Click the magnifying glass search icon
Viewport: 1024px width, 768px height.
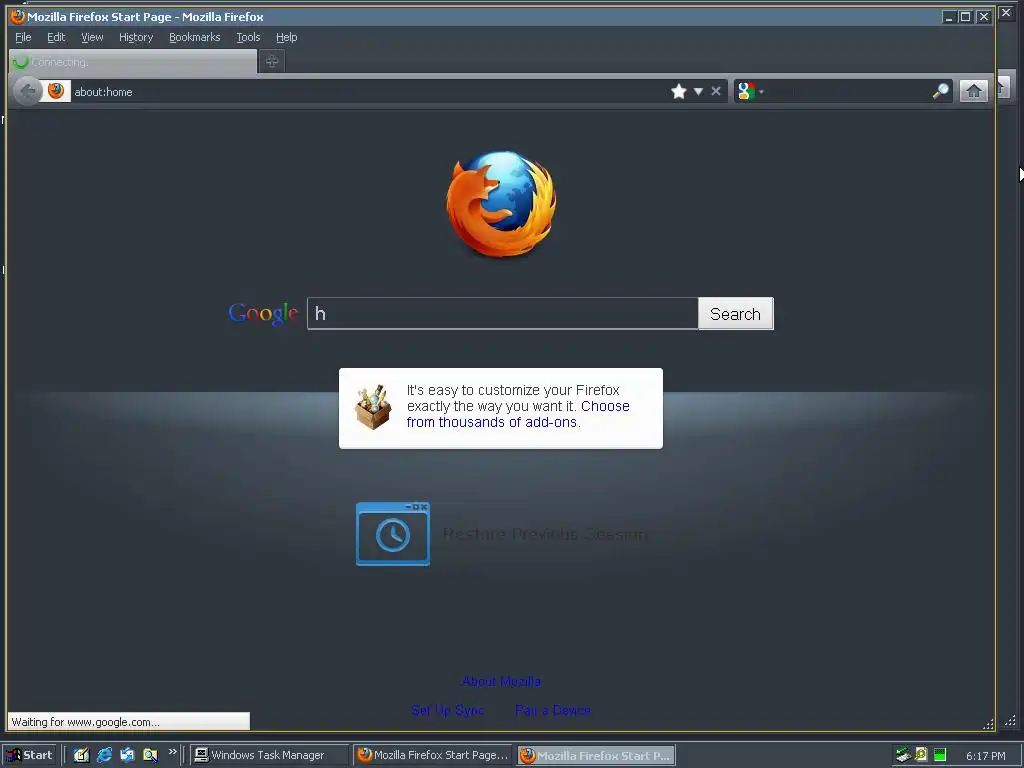(x=940, y=91)
